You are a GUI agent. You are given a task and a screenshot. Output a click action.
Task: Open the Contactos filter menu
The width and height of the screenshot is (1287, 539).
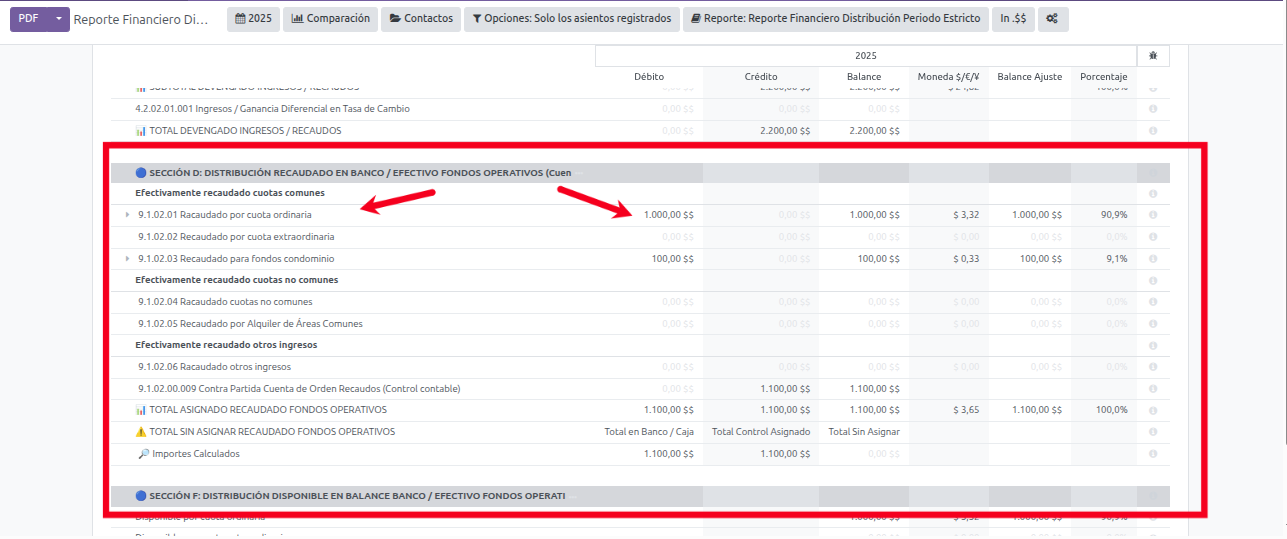(x=421, y=19)
